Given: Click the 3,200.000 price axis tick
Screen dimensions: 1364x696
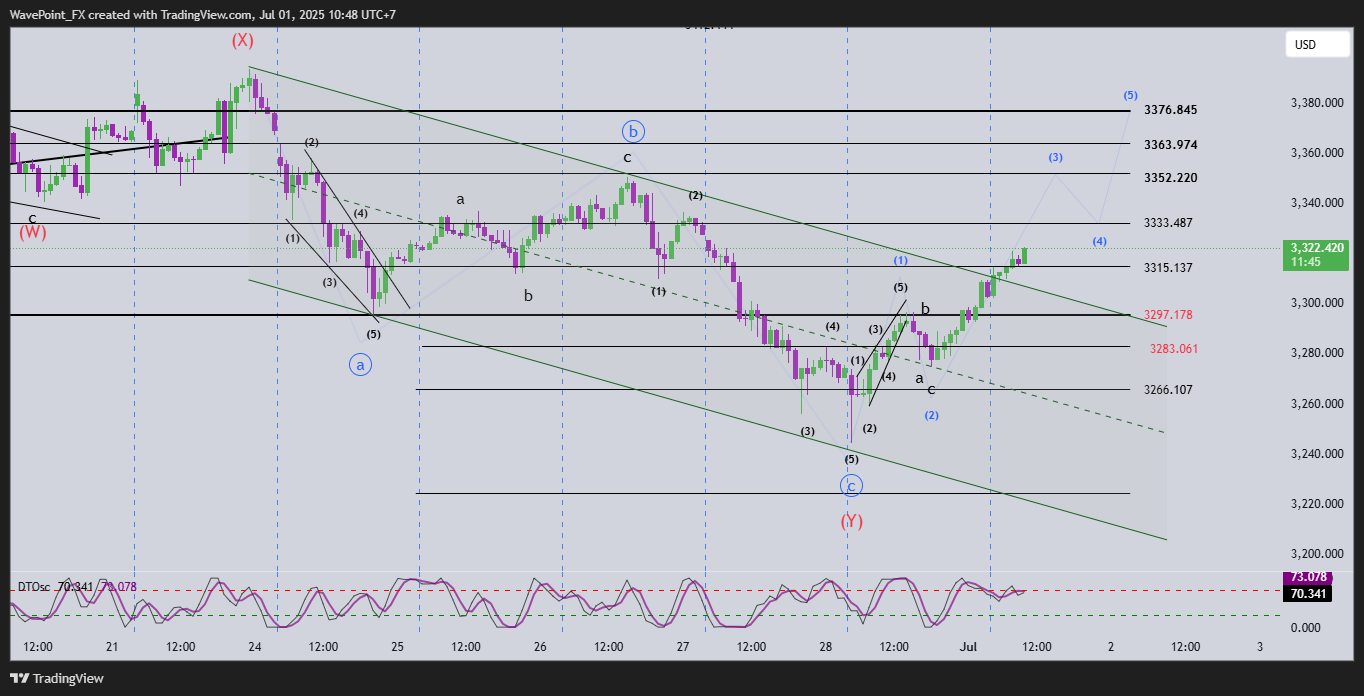Looking at the screenshot, I should point(1316,554).
